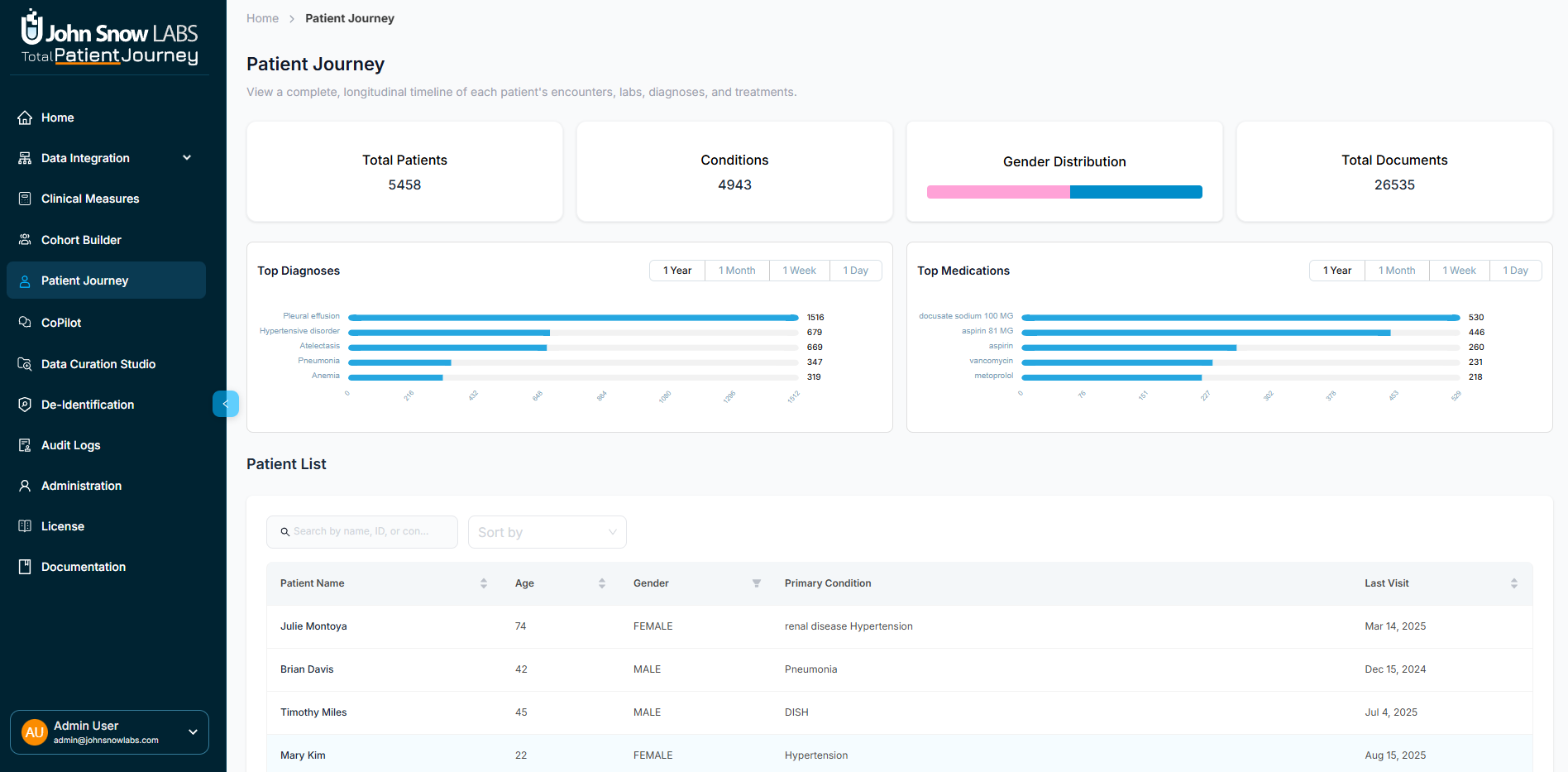Image resolution: width=1568 pixels, height=772 pixels.
Task: Open the Sort by dropdown
Action: pos(547,531)
